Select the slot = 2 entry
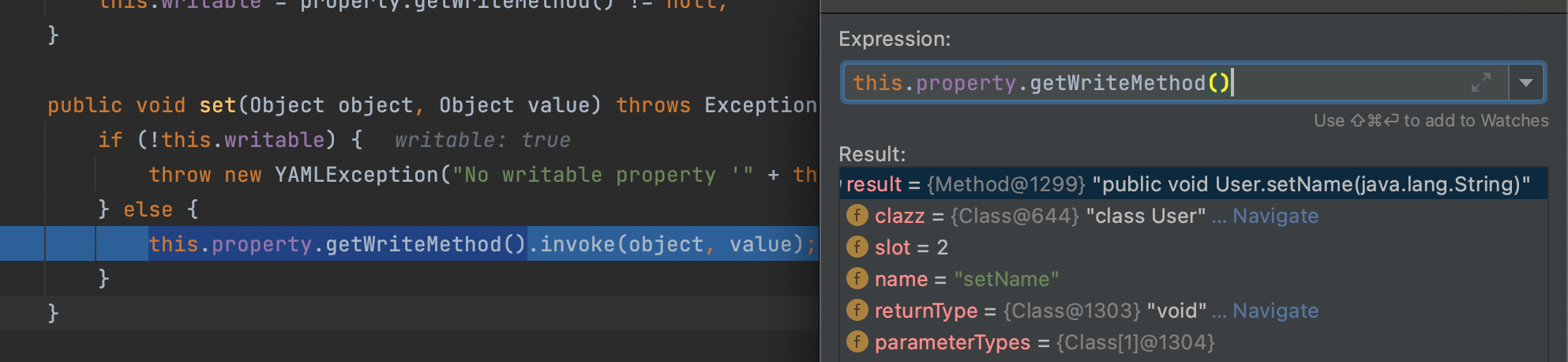1568x362 pixels. 911,247
